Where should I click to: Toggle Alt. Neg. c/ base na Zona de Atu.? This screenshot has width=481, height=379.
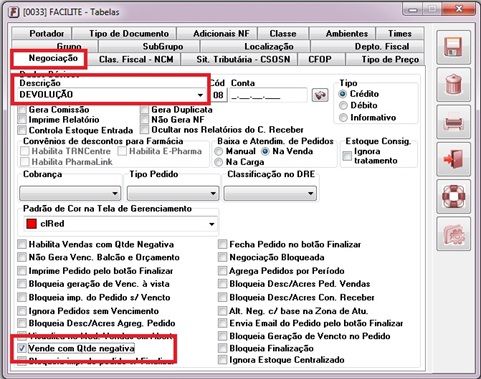coord(222,311)
